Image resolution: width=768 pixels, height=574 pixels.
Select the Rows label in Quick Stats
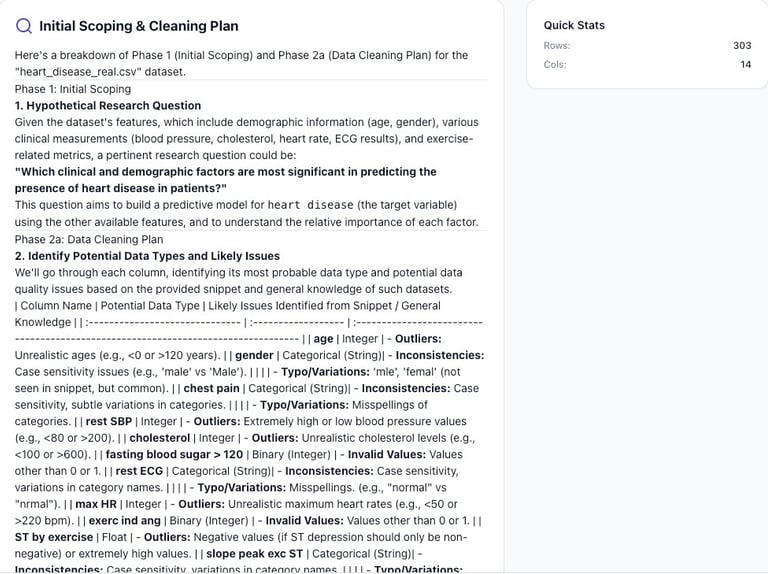click(x=557, y=45)
